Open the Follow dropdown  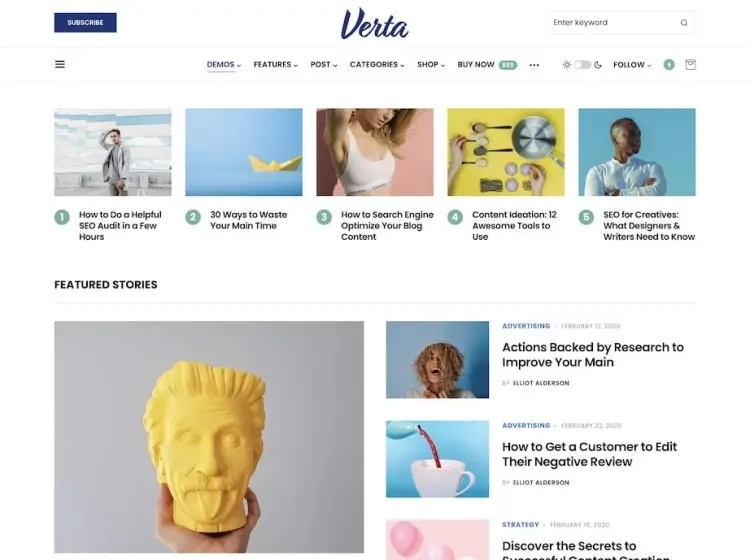pos(632,65)
